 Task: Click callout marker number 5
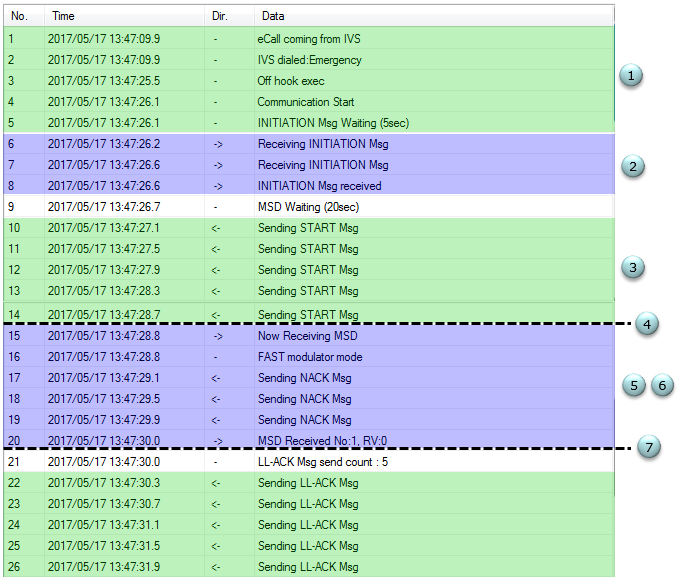634,386
